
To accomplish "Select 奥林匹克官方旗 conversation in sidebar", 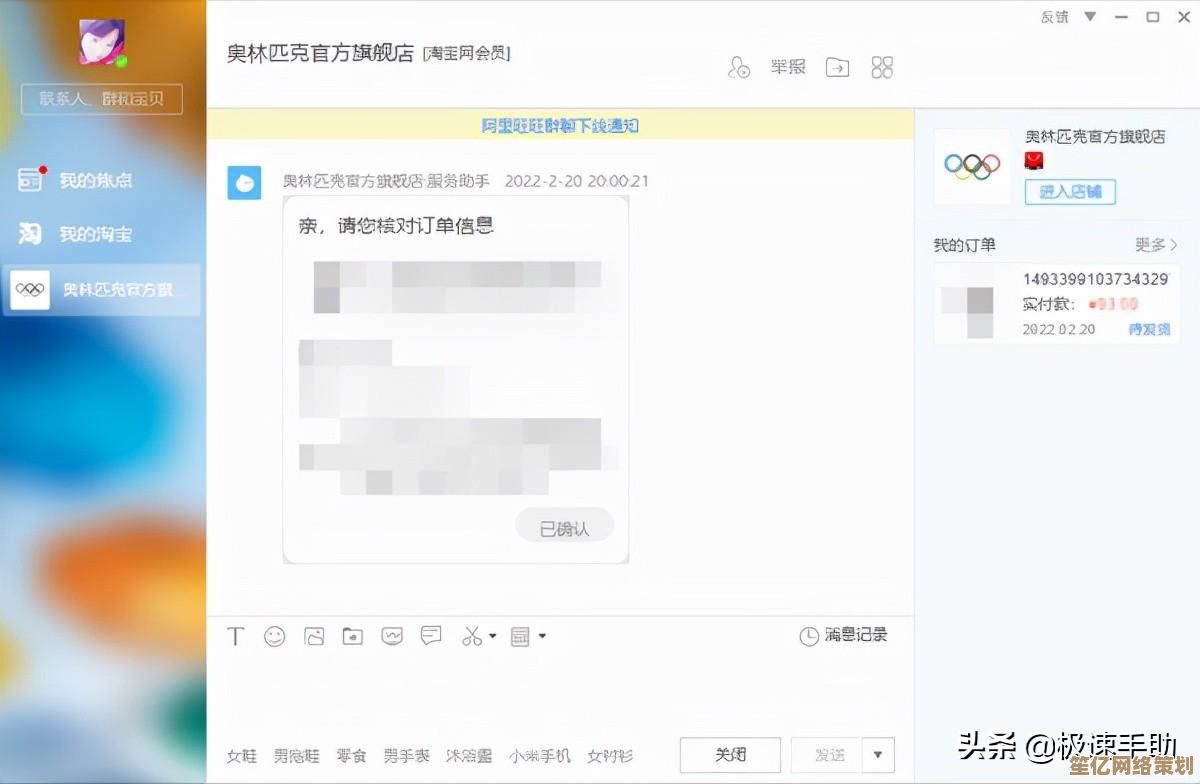I will 102,290.
